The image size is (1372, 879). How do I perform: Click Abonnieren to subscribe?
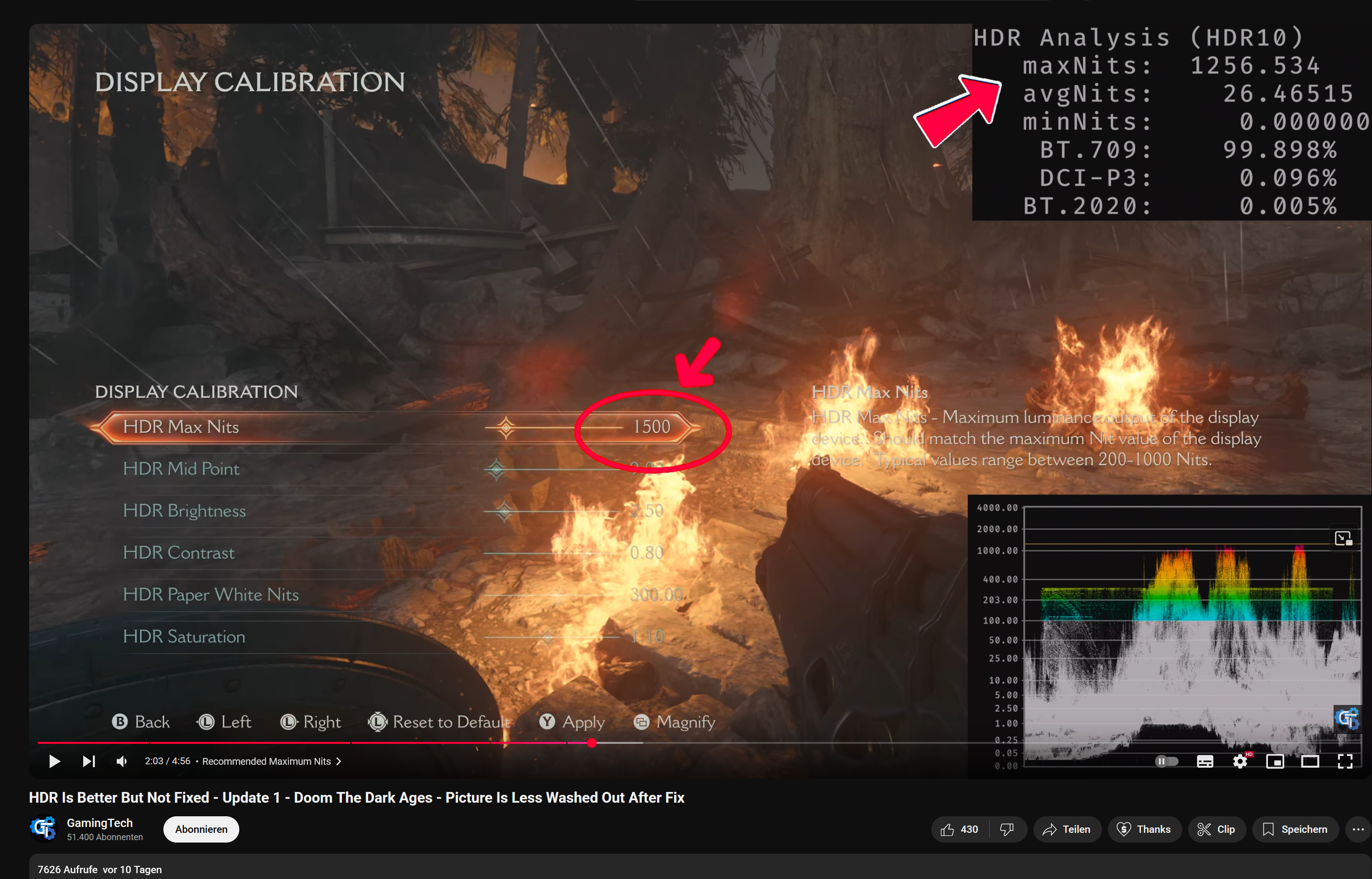pyautogui.click(x=201, y=829)
